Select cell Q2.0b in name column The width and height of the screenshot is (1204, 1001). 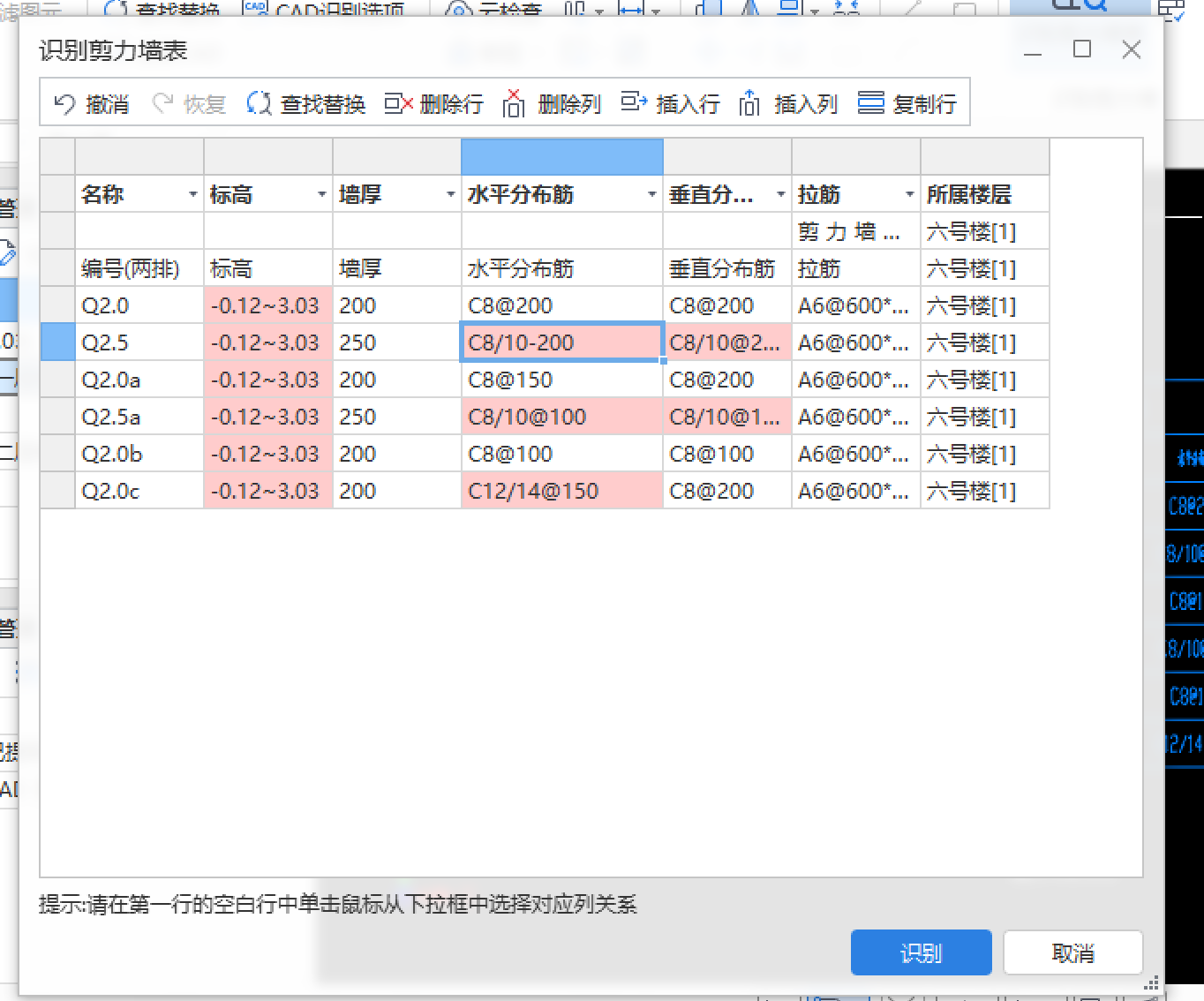coord(139,454)
